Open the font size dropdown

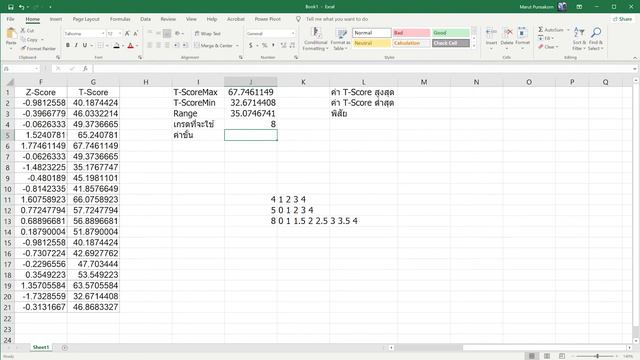(x=120, y=33)
